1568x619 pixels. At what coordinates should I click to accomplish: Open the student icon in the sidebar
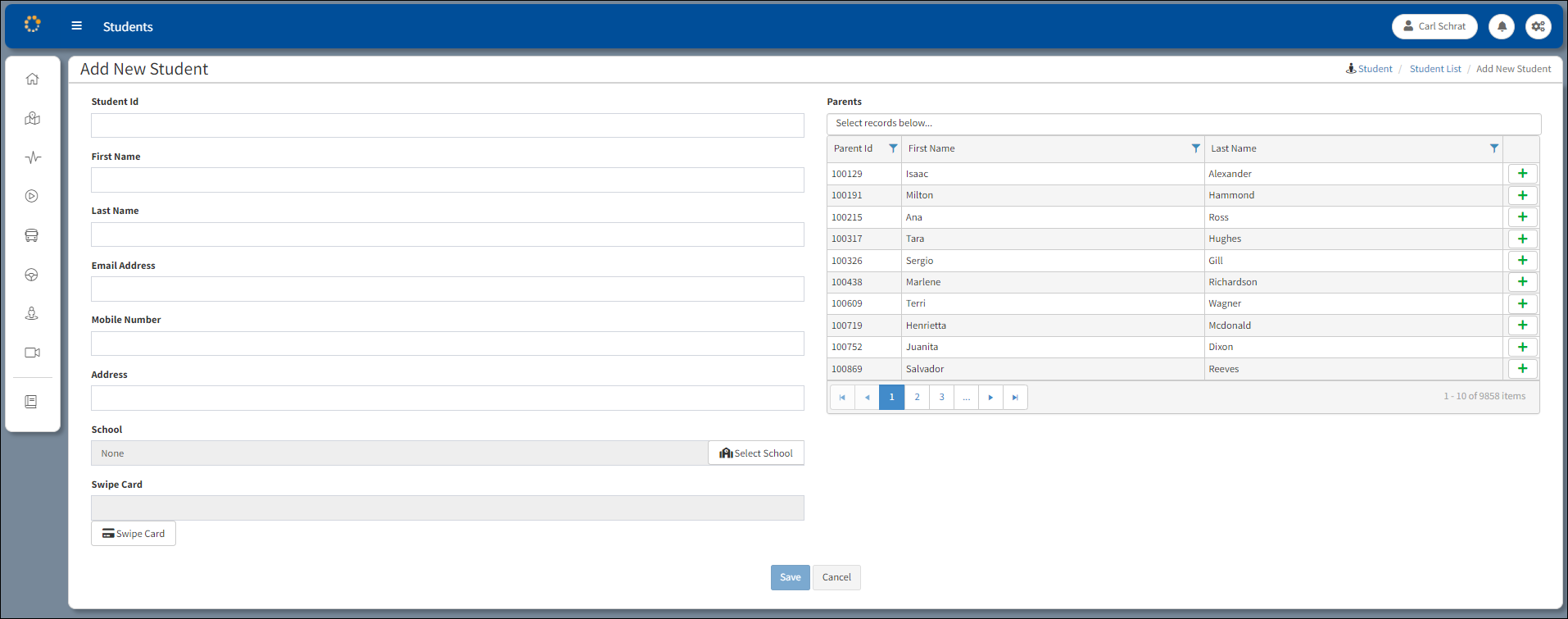point(32,313)
